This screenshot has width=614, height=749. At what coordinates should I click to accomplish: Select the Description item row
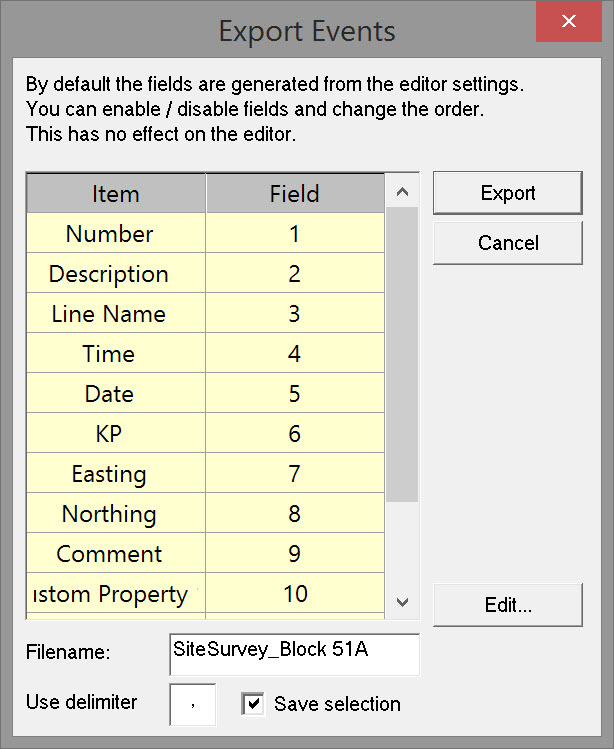click(x=109, y=274)
